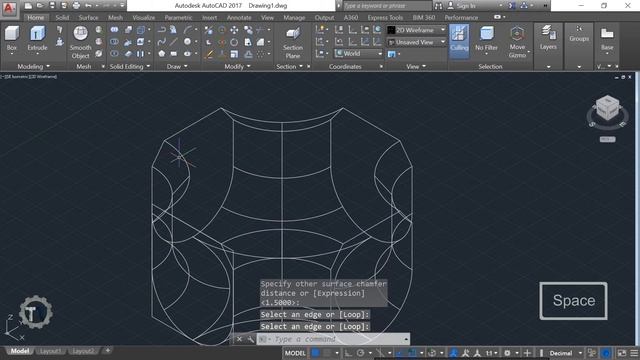This screenshot has height=360, width=640.
Task: Expand the Modify panel
Action: pos(237,66)
